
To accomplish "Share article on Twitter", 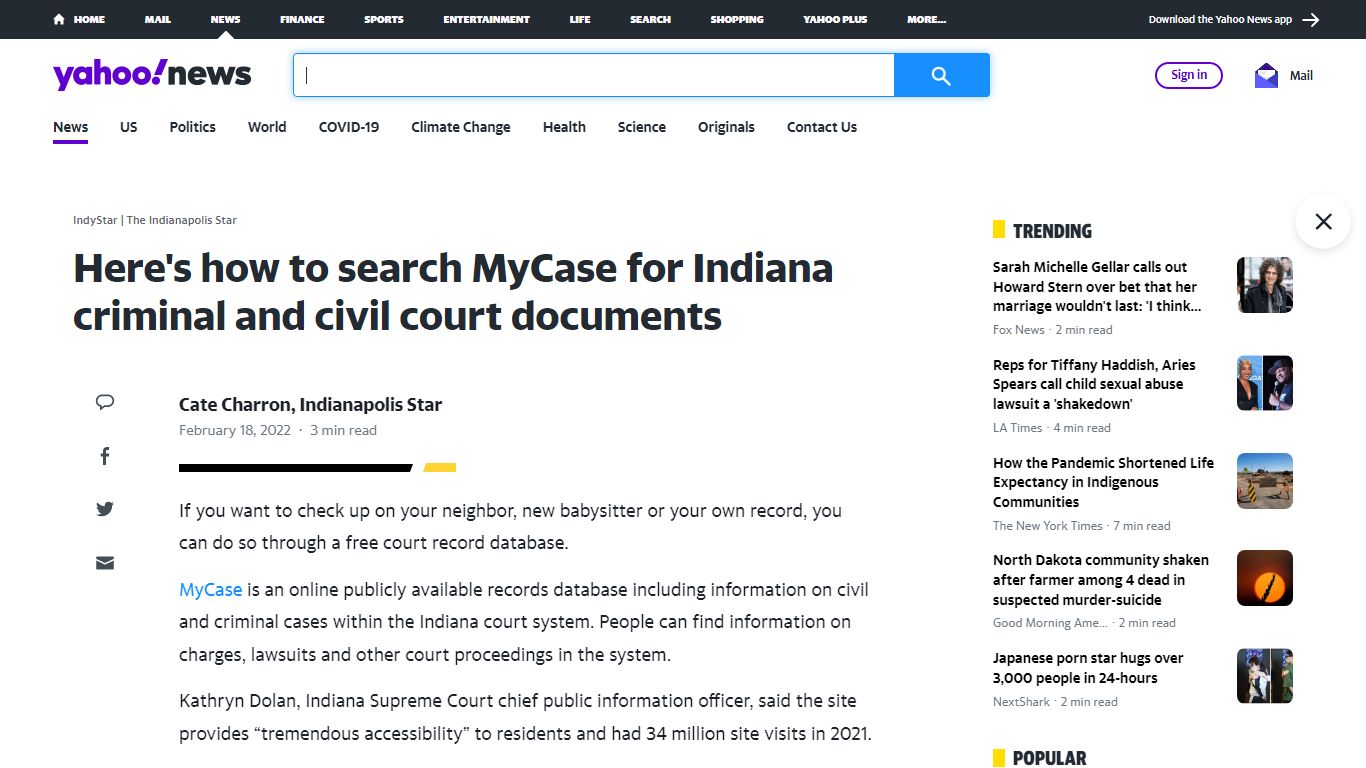I will tap(105, 509).
